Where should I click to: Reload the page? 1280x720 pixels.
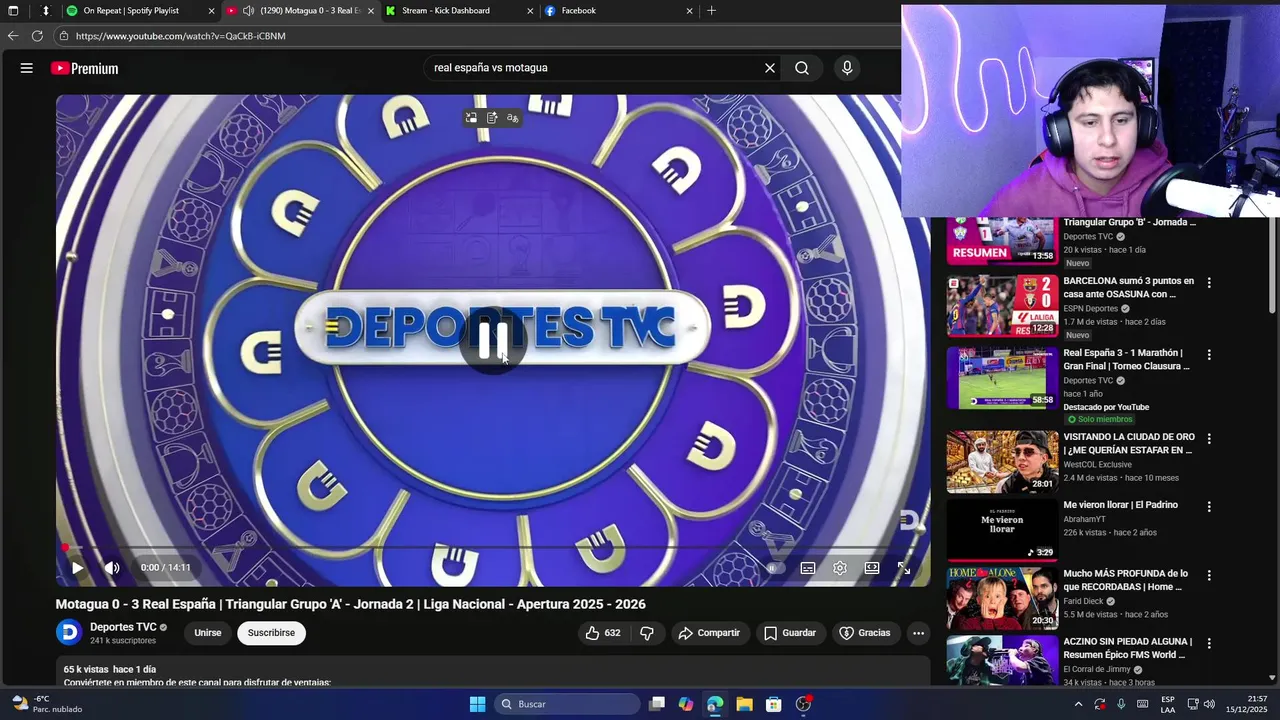tap(37, 36)
